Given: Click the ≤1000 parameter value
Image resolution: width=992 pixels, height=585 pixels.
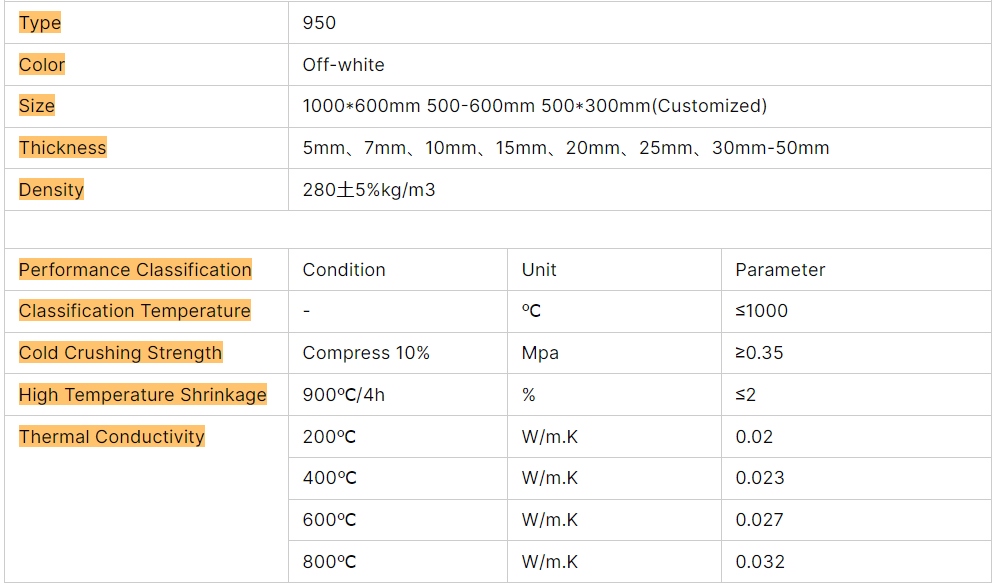Looking at the screenshot, I should 761,311.
